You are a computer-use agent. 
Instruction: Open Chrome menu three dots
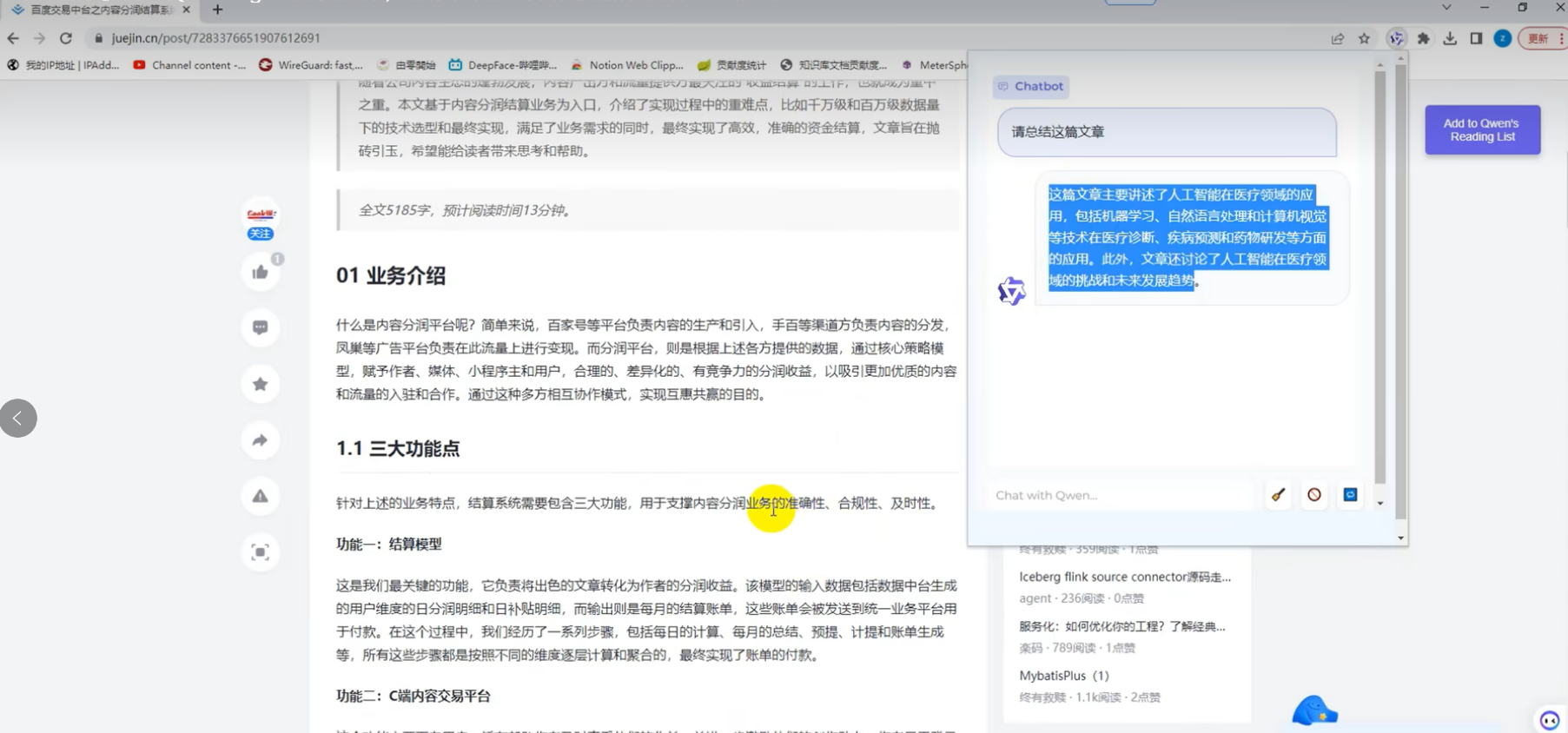[1561, 38]
